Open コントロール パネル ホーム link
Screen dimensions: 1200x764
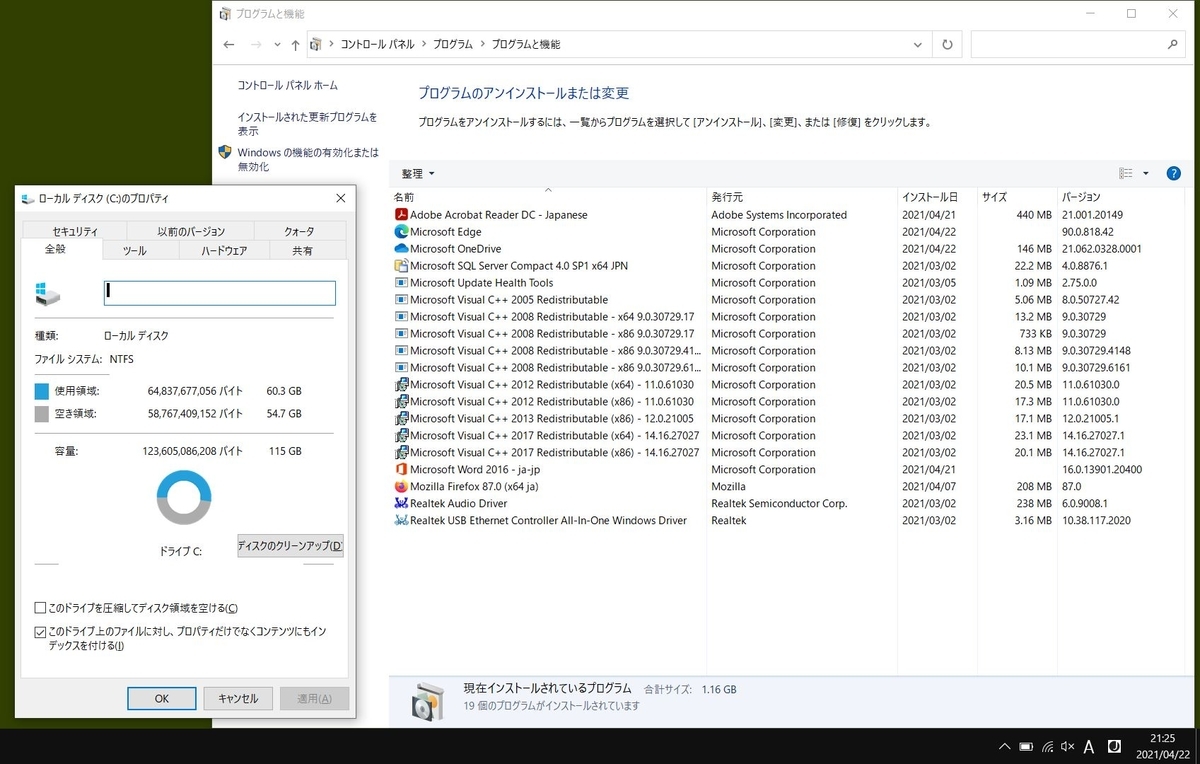click(287, 86)
